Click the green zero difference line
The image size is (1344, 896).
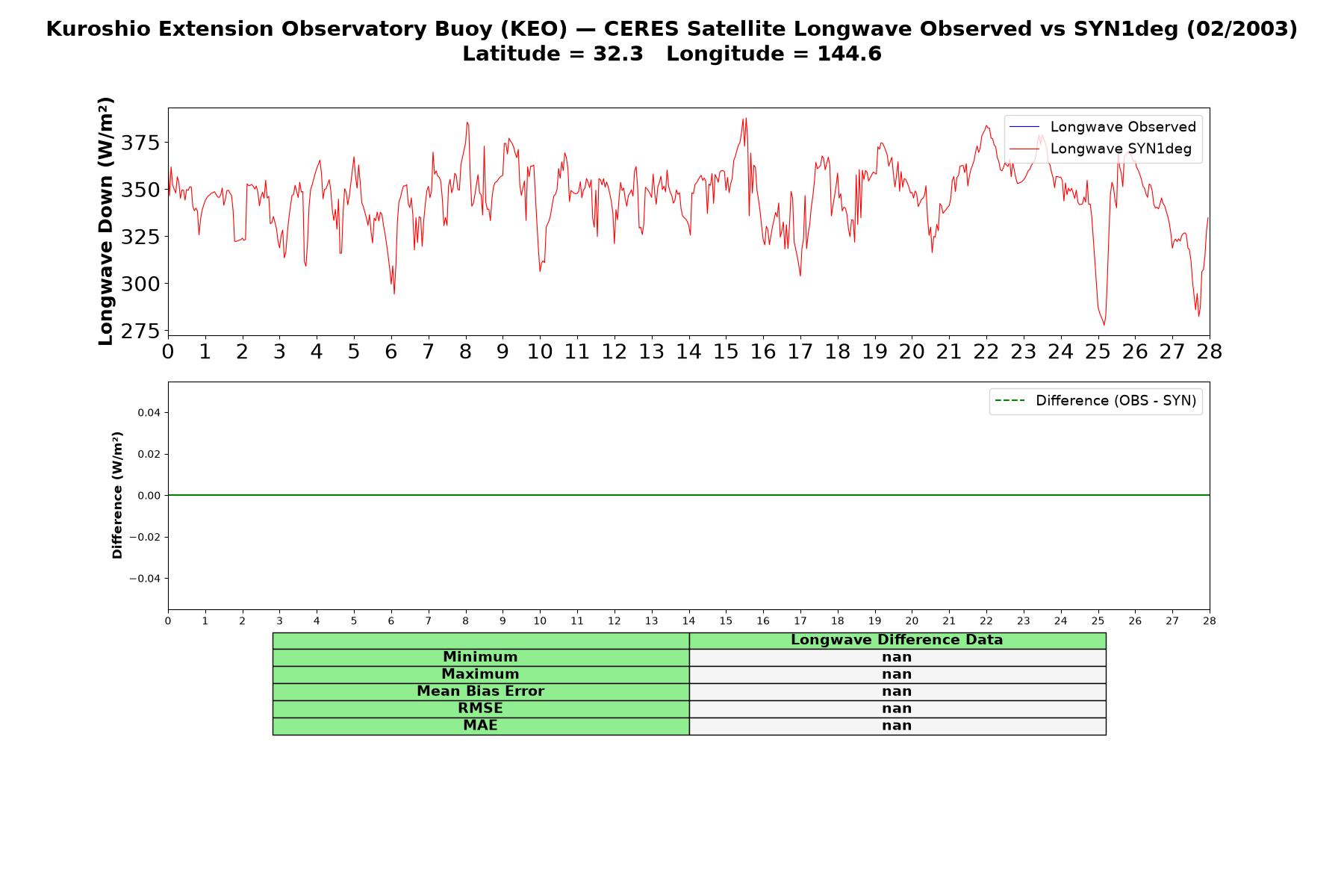688,495
